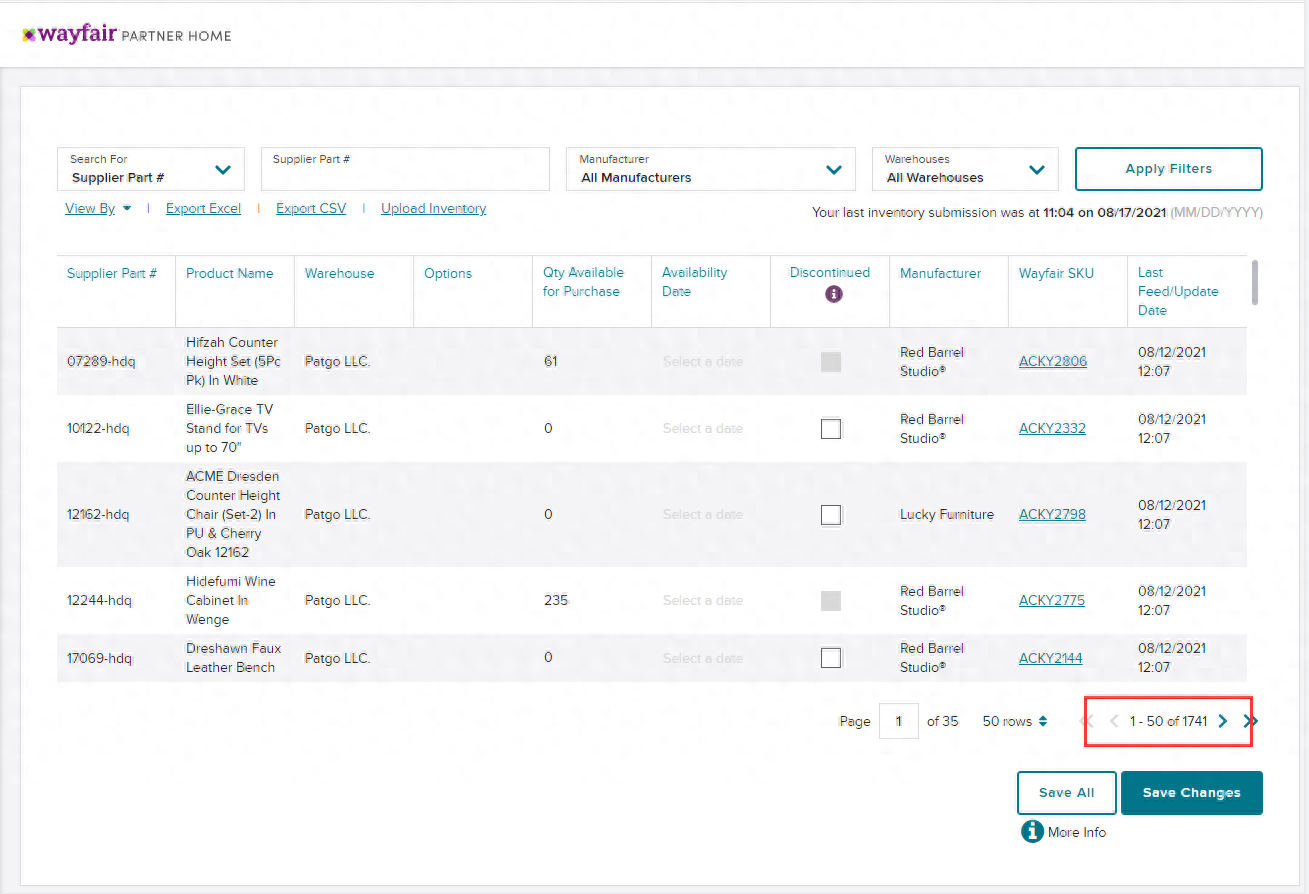Select availability date for 17069-hdq
1309x894 pixels.
(702, 658)
